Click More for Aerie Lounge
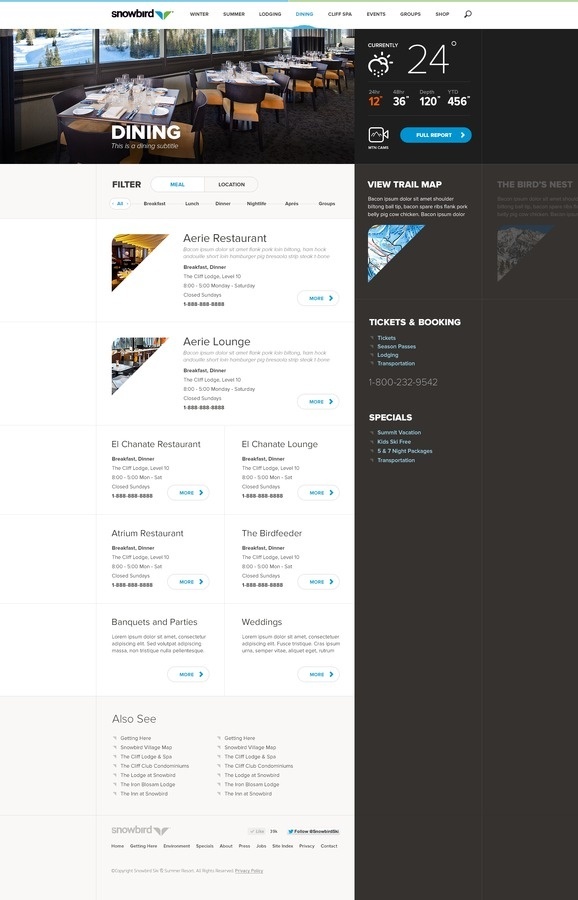 click(318, 402)
